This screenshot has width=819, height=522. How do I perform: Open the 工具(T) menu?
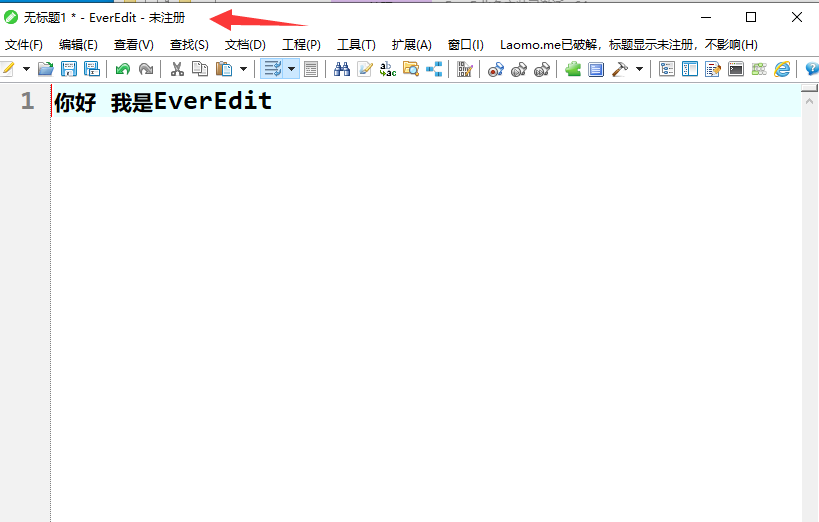click(356, 45)
